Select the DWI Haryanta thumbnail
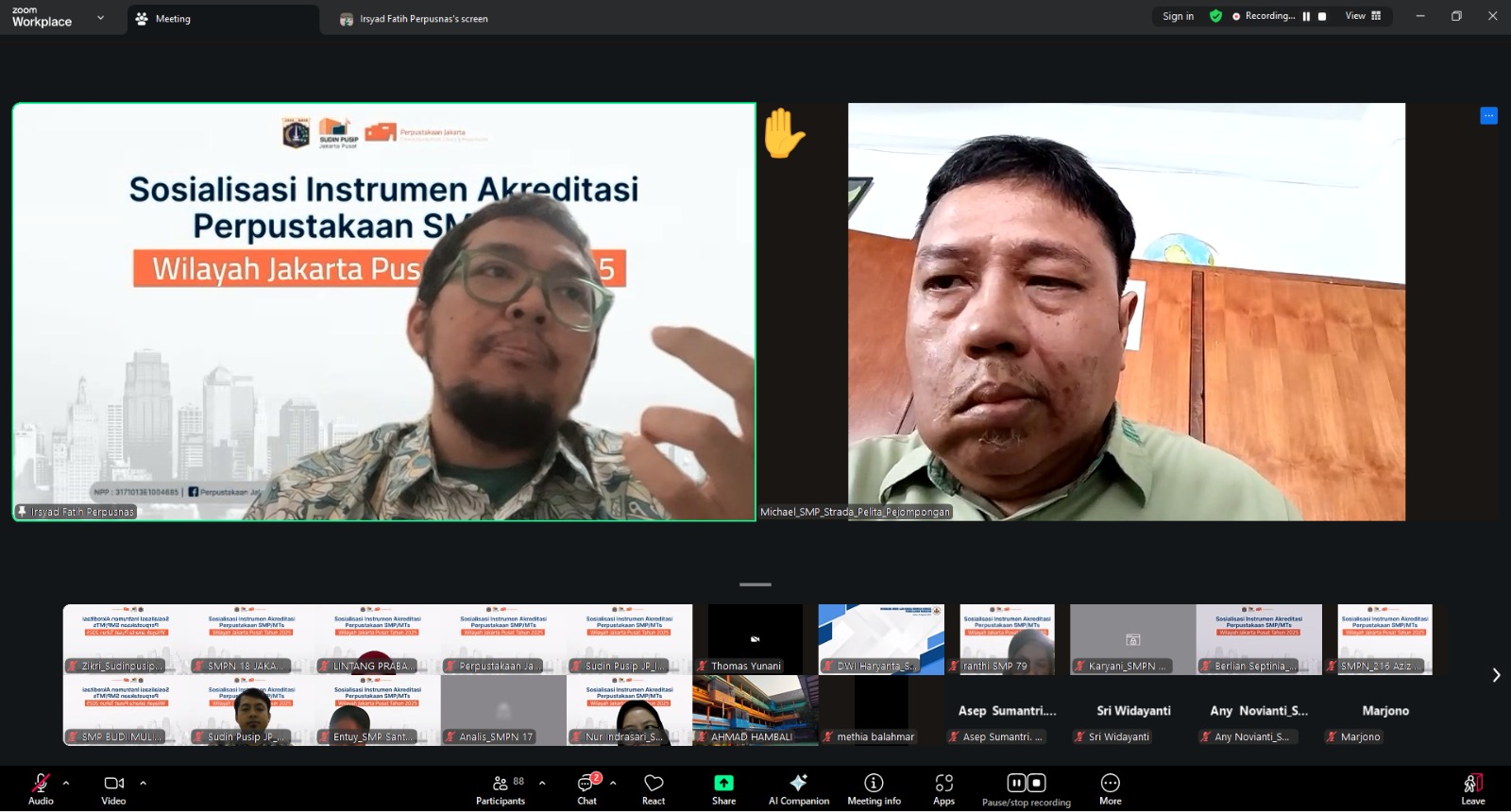The width and height of the screenshot is (1511, 812). (x=881, y=639)
